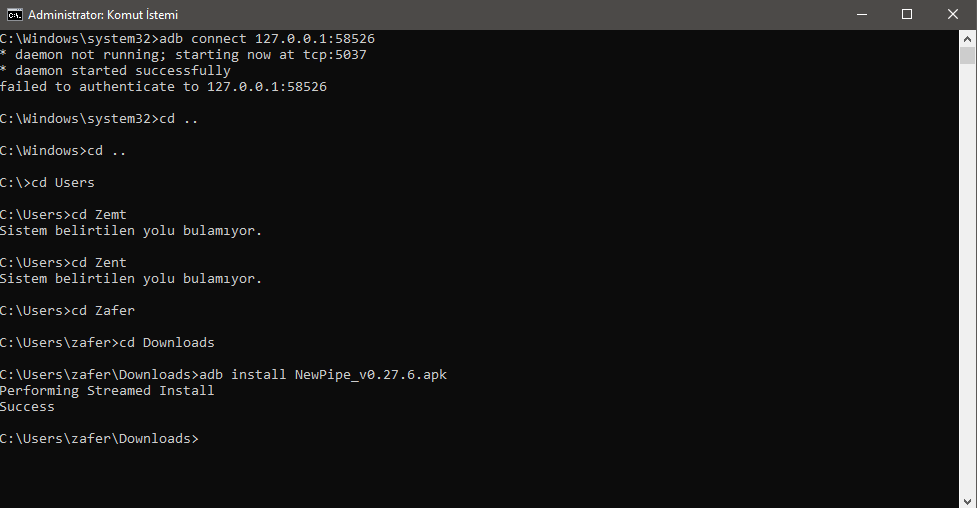Screen dimensions: 977x508
Task: Click the cd Zafer command line
Action: click(67, 310)
